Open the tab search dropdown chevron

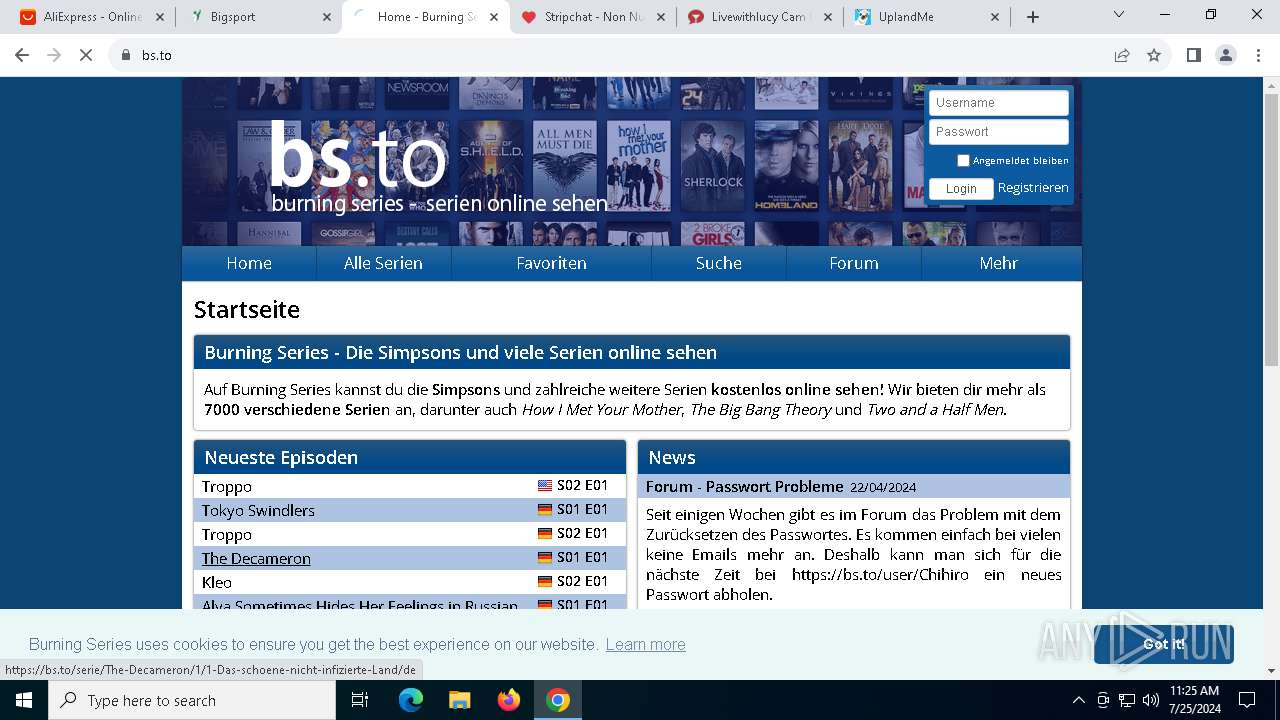tap(1119, 15)
